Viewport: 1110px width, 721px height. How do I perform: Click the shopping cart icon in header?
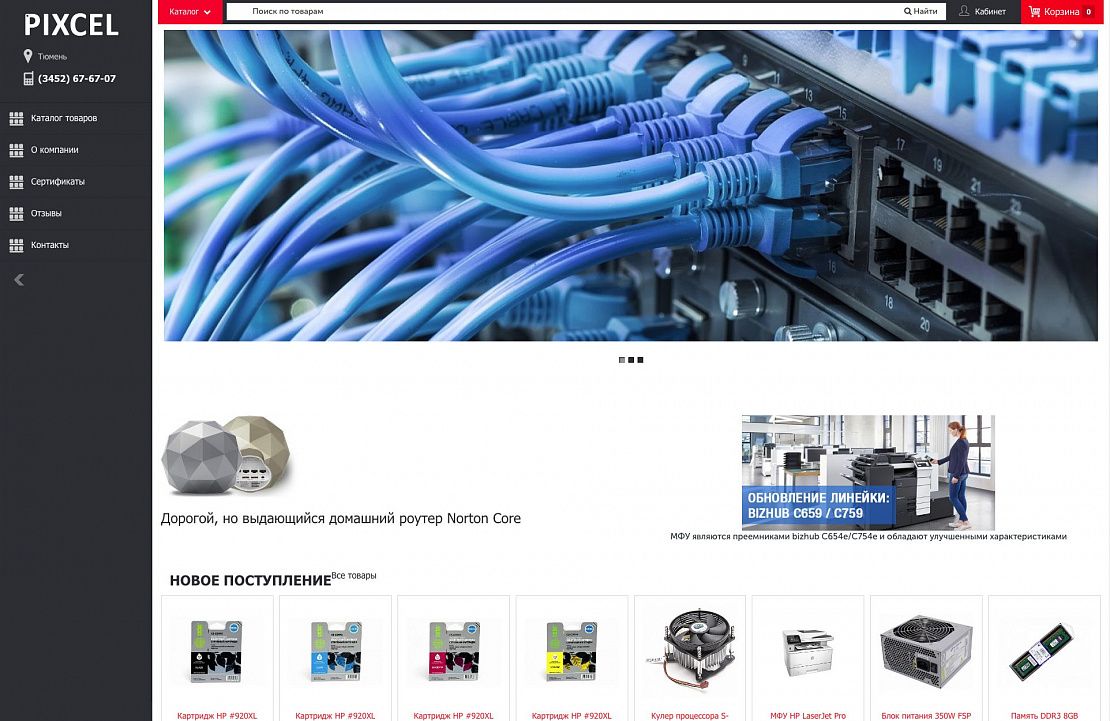[x=1034, y=12]
